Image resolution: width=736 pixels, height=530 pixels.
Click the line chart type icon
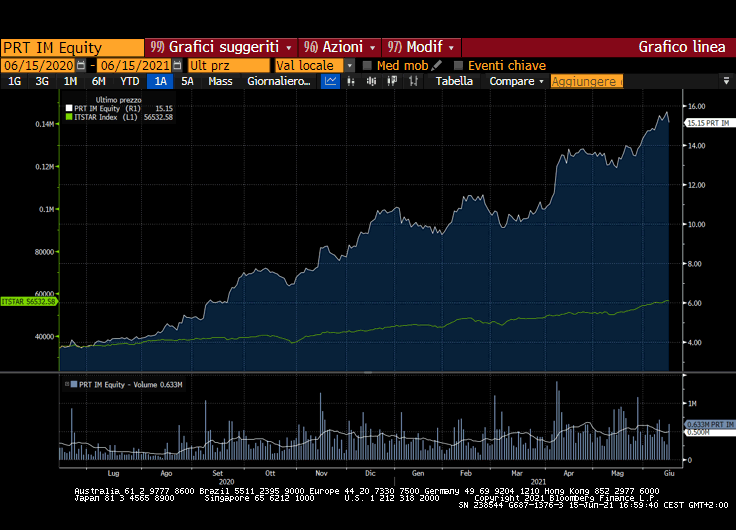(x=331, y=81)
